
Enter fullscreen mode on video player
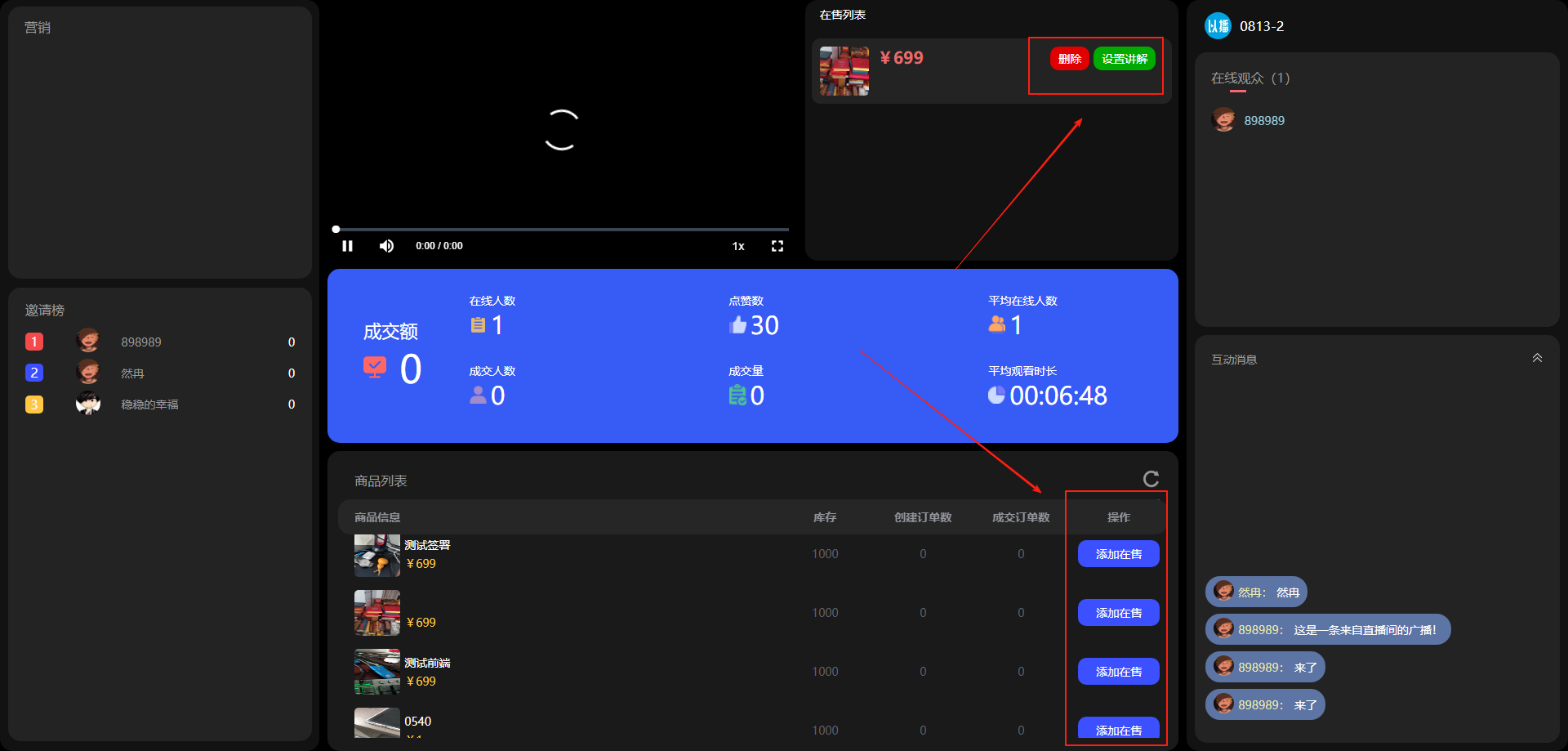pos(777,246)
